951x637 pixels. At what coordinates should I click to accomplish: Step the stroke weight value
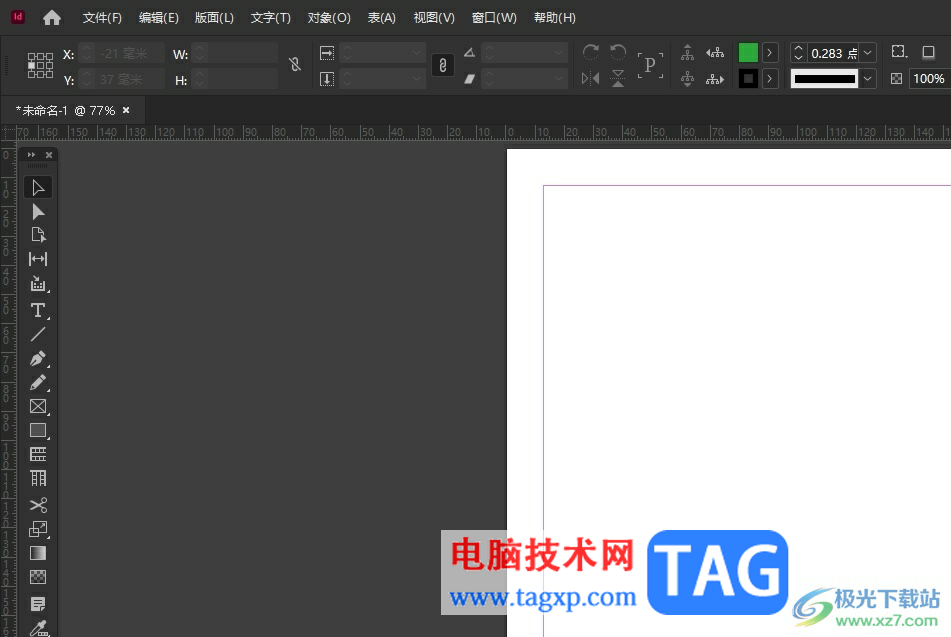798,53
